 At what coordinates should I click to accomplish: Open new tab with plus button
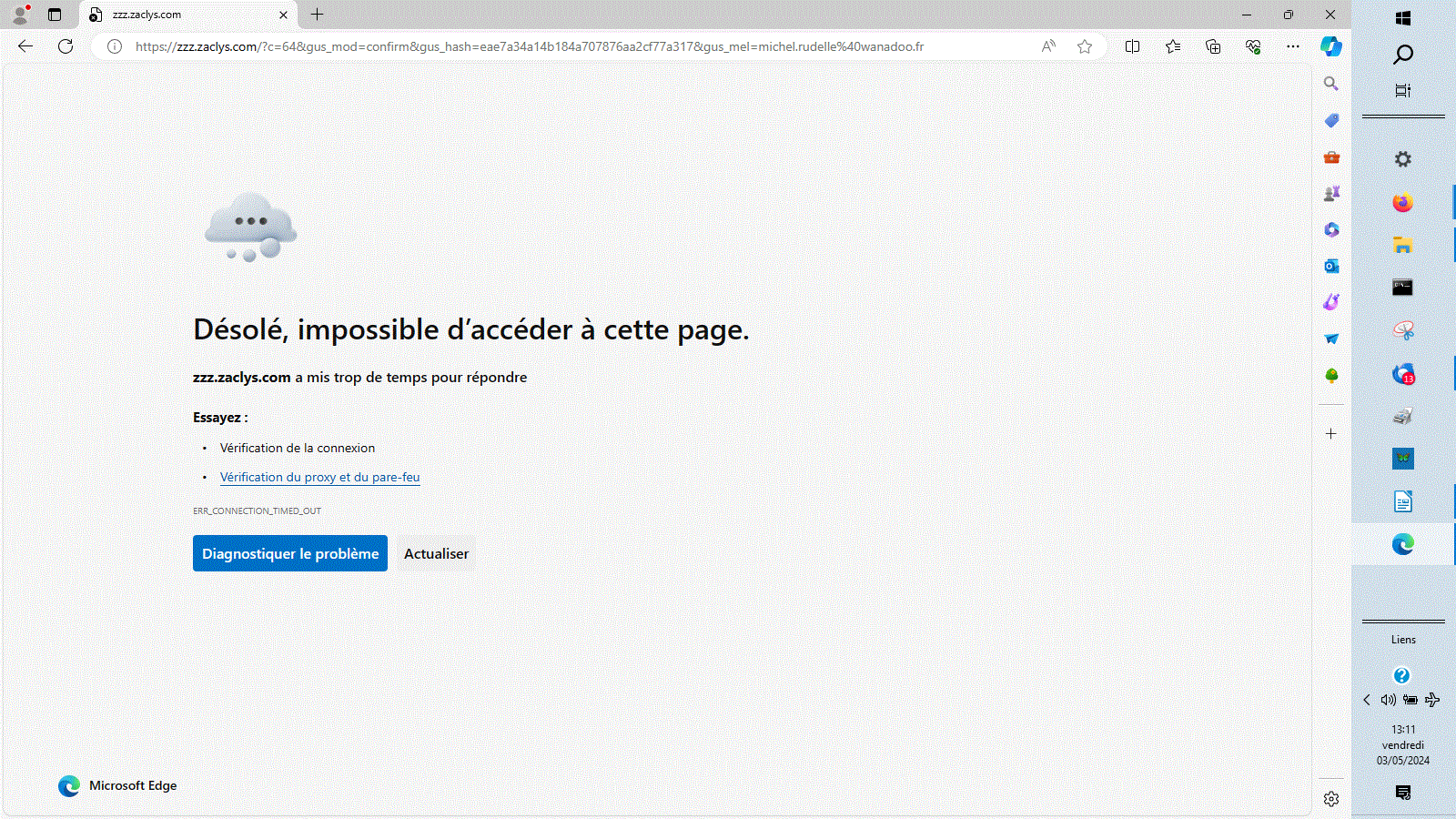tap(317, 15)
